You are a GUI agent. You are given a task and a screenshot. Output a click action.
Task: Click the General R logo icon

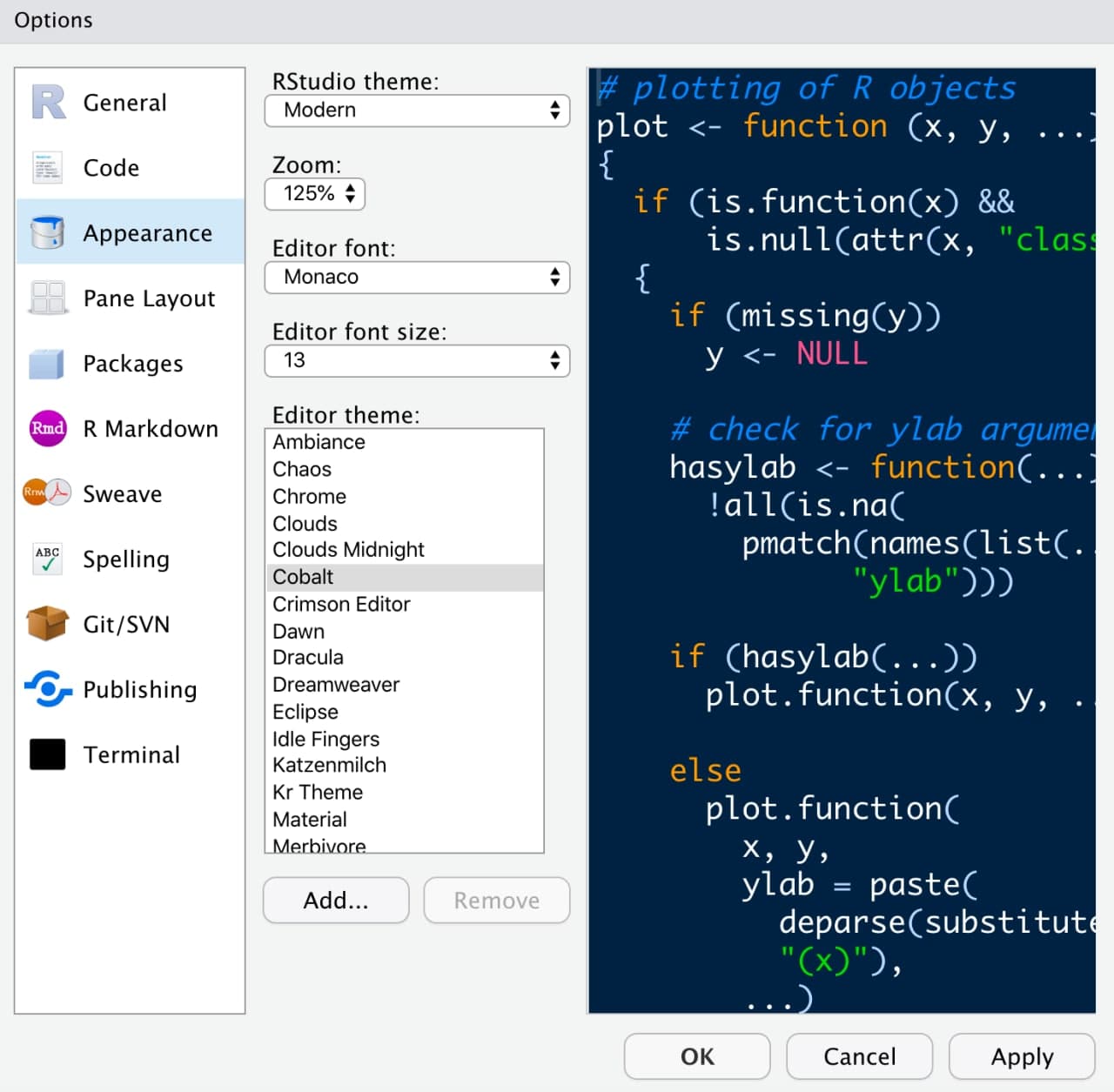click(x=48, y=102)
